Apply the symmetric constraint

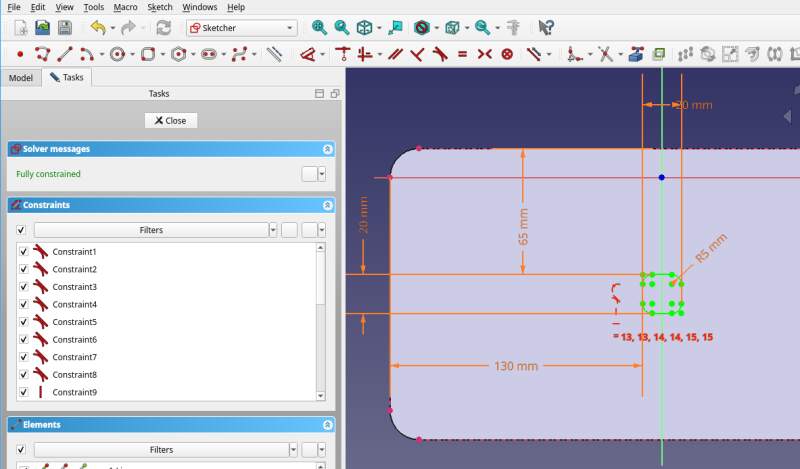click(485, 54)
